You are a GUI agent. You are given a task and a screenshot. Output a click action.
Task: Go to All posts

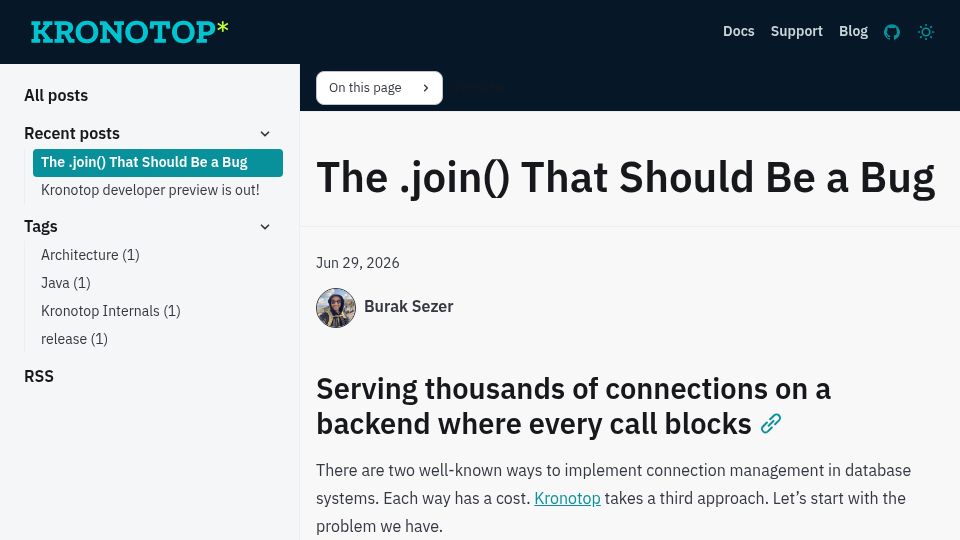(56, 96)
